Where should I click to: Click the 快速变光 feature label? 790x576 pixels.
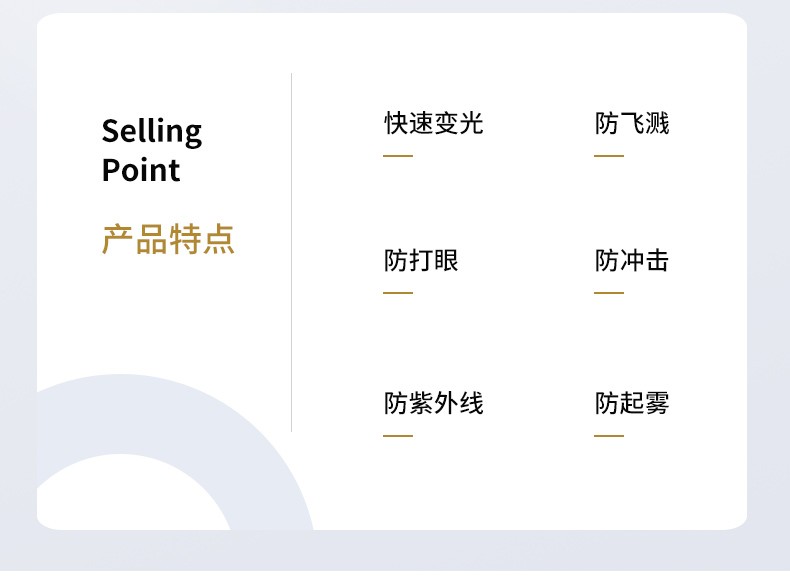433,123
